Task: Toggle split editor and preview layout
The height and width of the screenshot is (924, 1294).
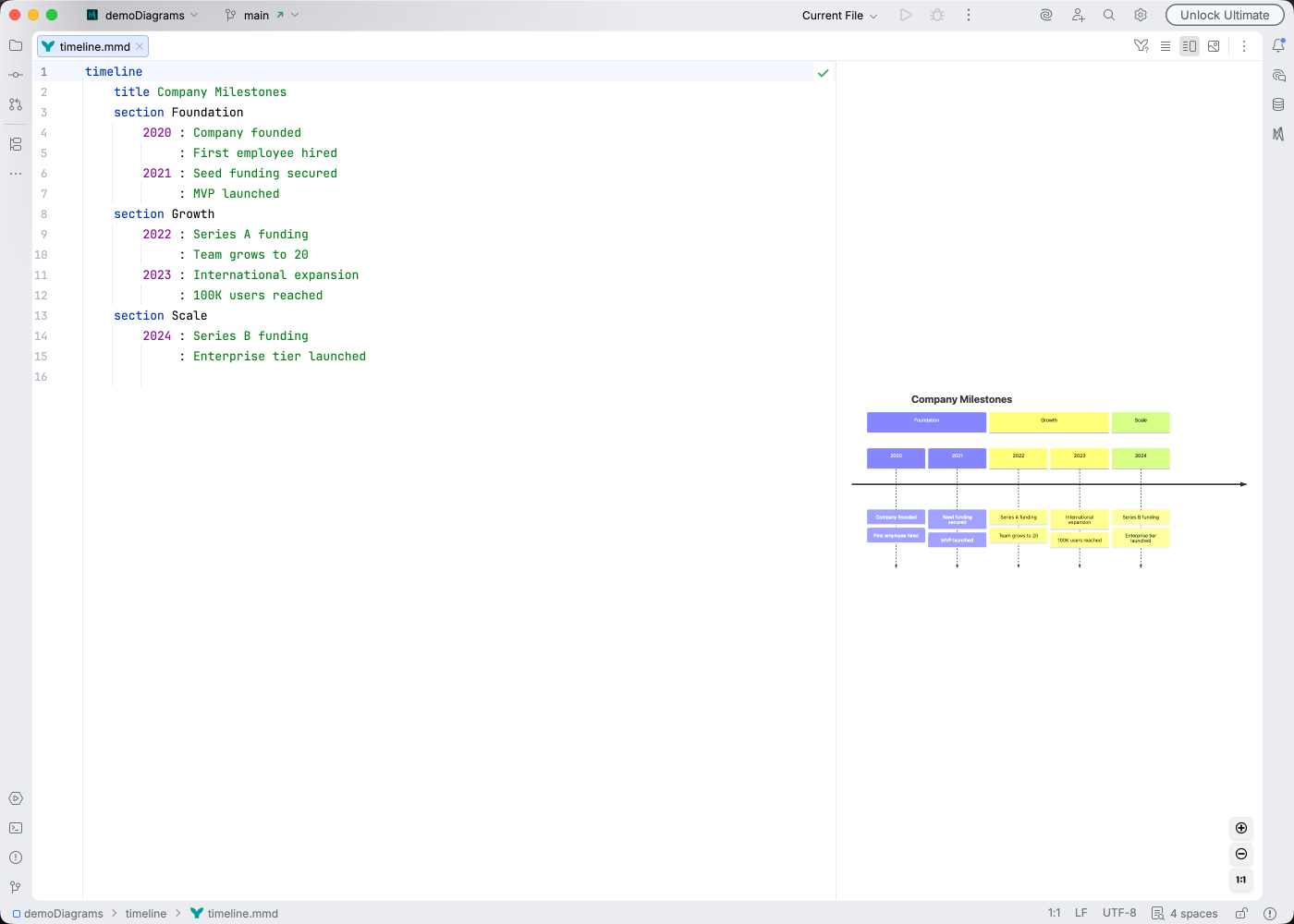Action: [1190, 45]
